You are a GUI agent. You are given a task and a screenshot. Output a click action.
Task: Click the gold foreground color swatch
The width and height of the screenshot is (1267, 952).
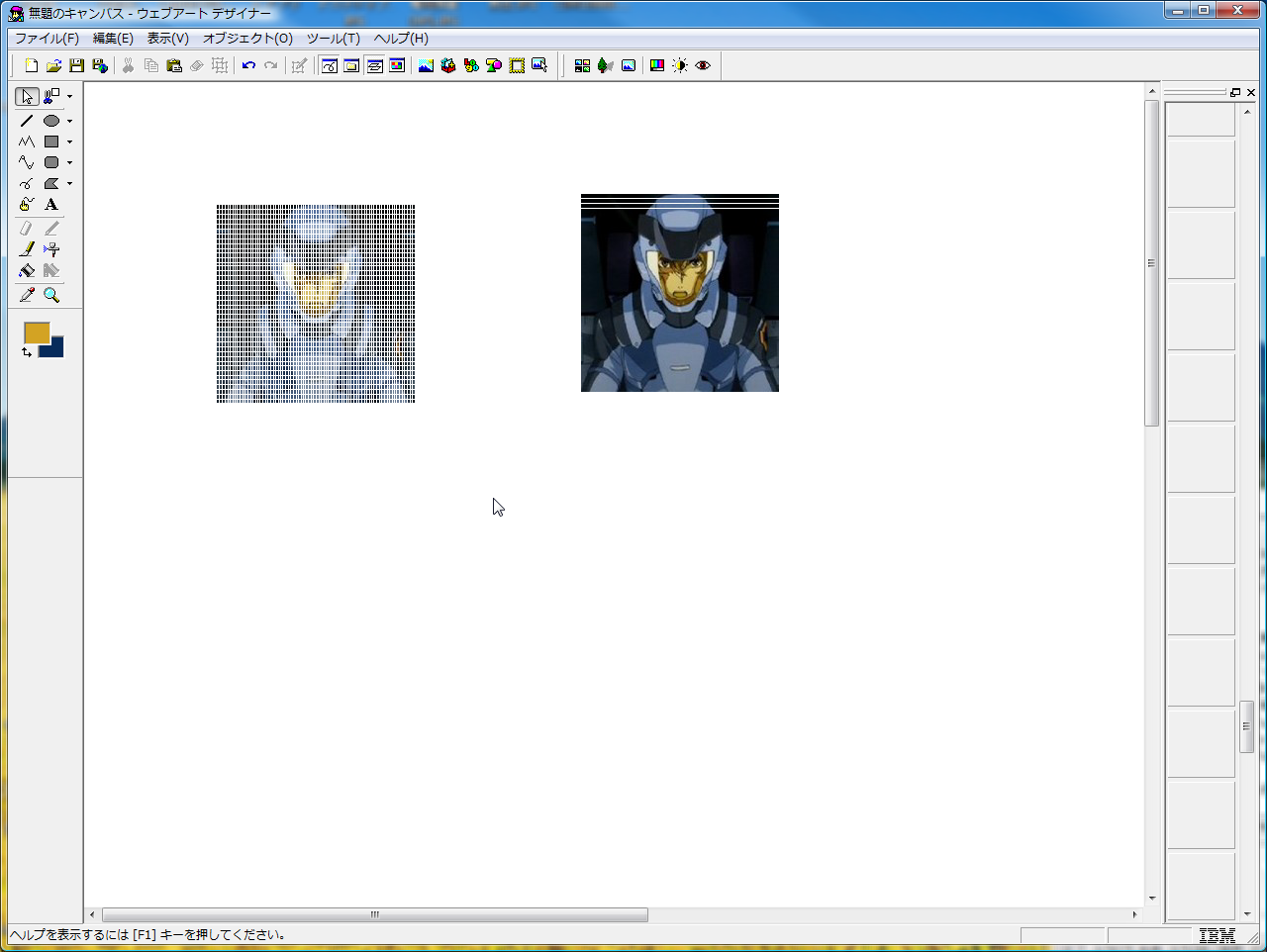tap(37, 333)
